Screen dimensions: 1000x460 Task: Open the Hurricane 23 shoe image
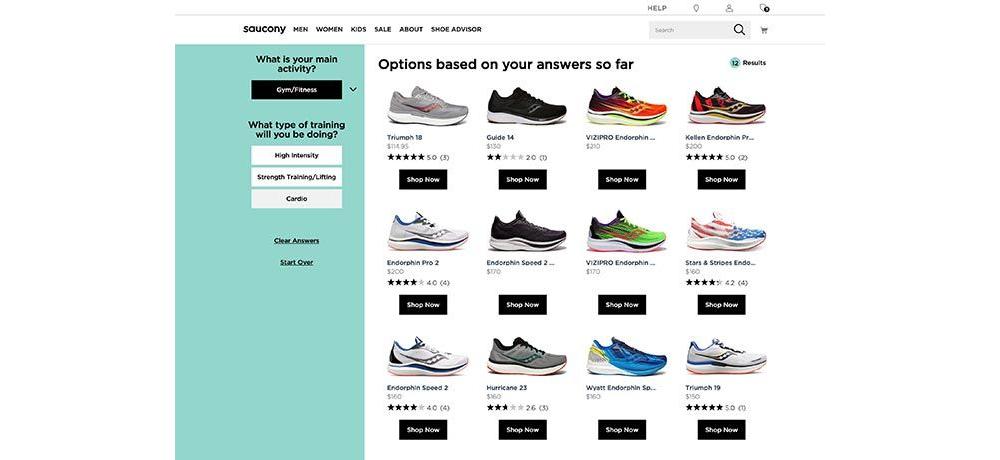(527, 356)
